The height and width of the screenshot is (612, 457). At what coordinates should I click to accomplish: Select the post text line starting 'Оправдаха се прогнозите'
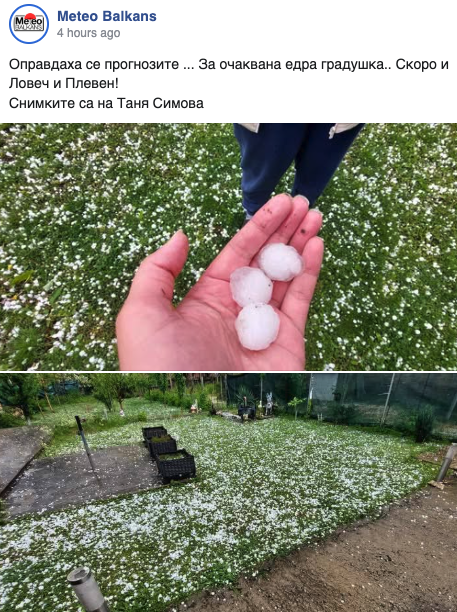pos(229,64)
